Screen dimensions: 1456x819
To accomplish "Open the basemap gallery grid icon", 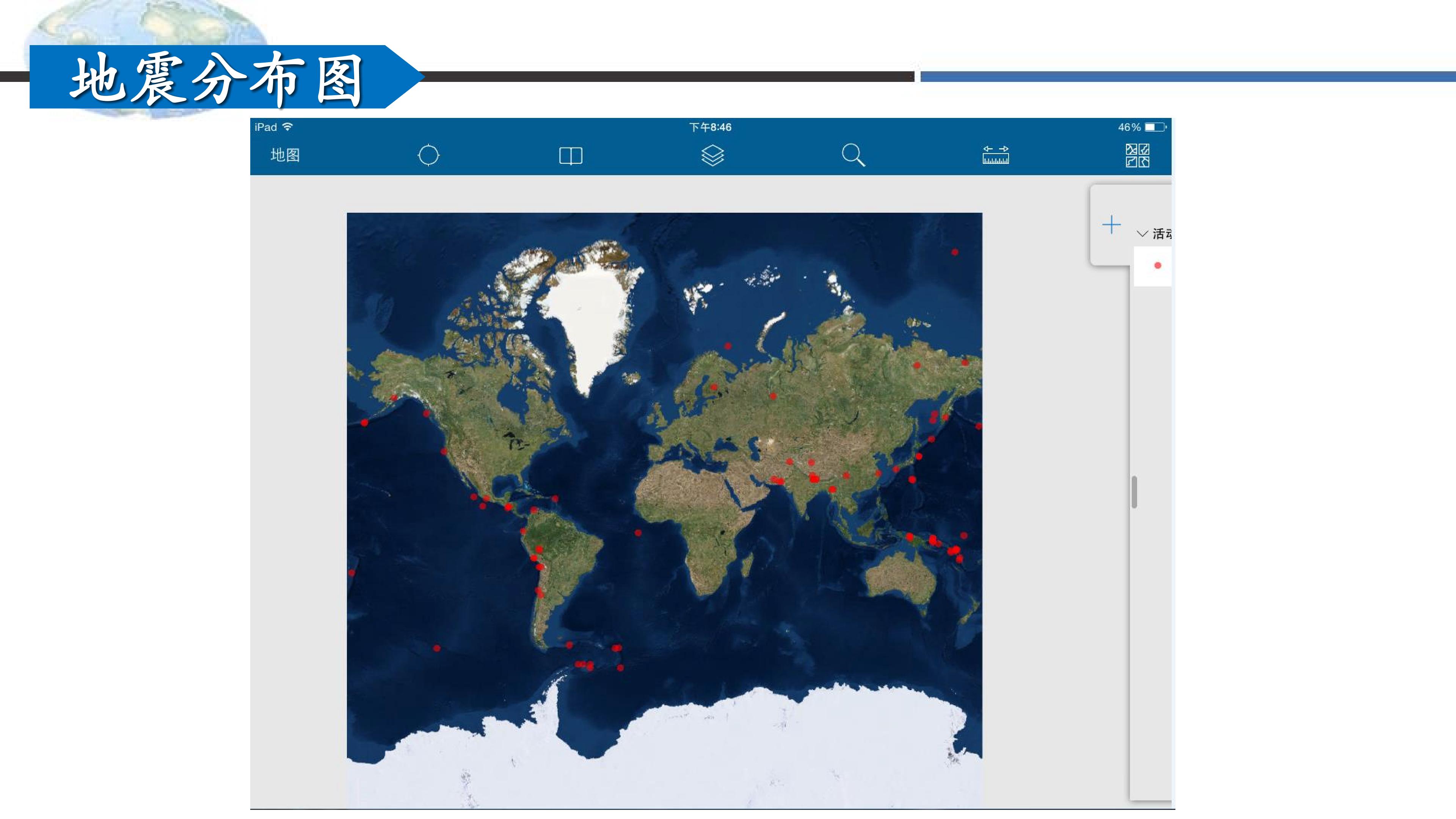I will pyautogui.click(x=1137, y=155).
